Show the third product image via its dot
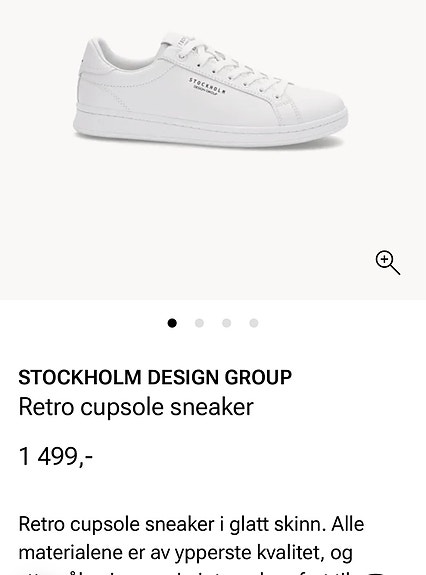 click(227, 323)
